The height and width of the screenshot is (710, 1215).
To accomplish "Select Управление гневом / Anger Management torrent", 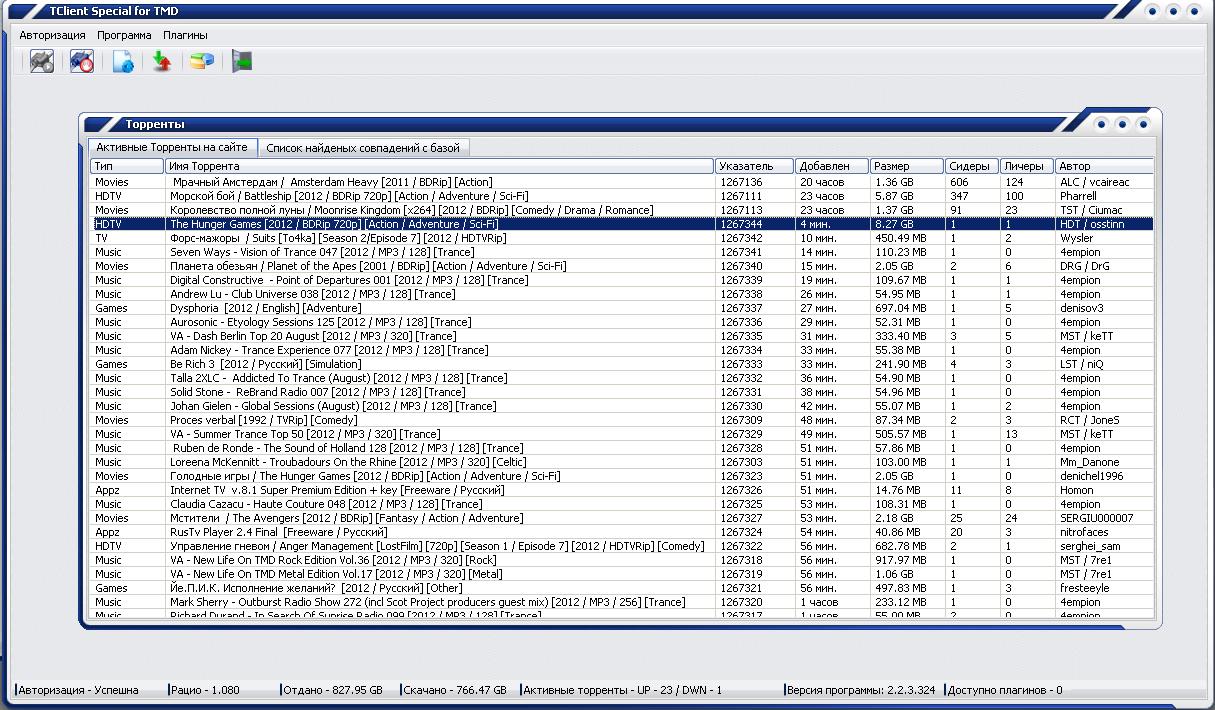I will click(621, 546).
